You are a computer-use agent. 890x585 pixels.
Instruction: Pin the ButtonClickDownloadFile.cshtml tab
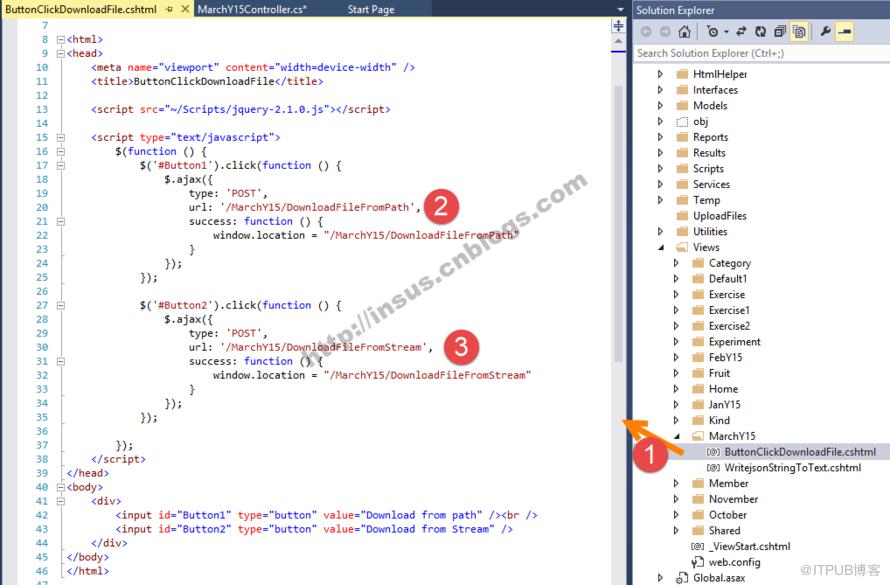[x=169, y=9]
